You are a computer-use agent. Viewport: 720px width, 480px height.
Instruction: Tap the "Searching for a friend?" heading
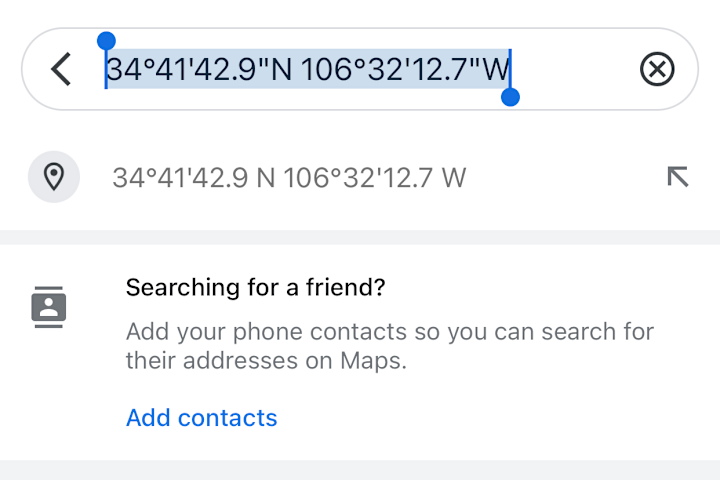tap(255, 288)
